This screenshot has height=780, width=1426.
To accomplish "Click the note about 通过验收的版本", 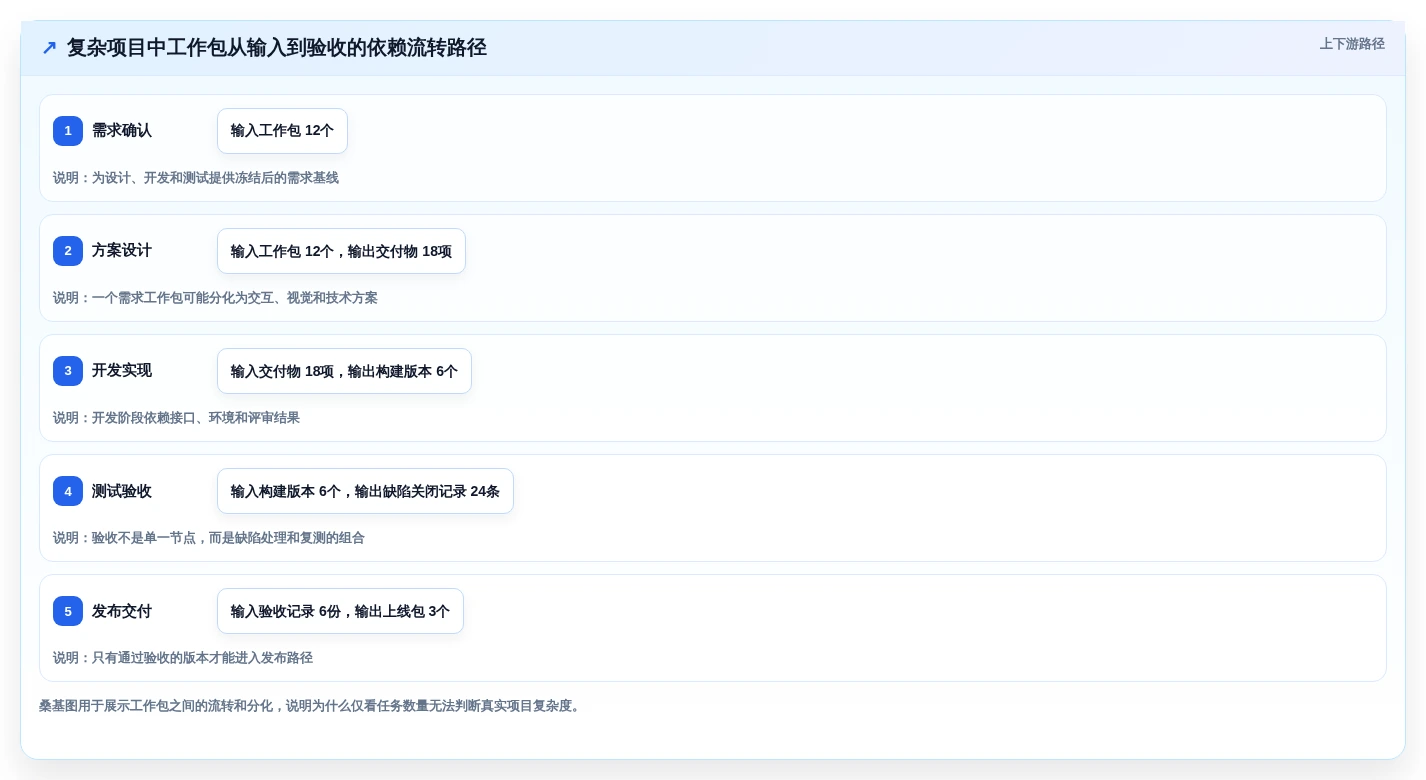I will (183, 658).
